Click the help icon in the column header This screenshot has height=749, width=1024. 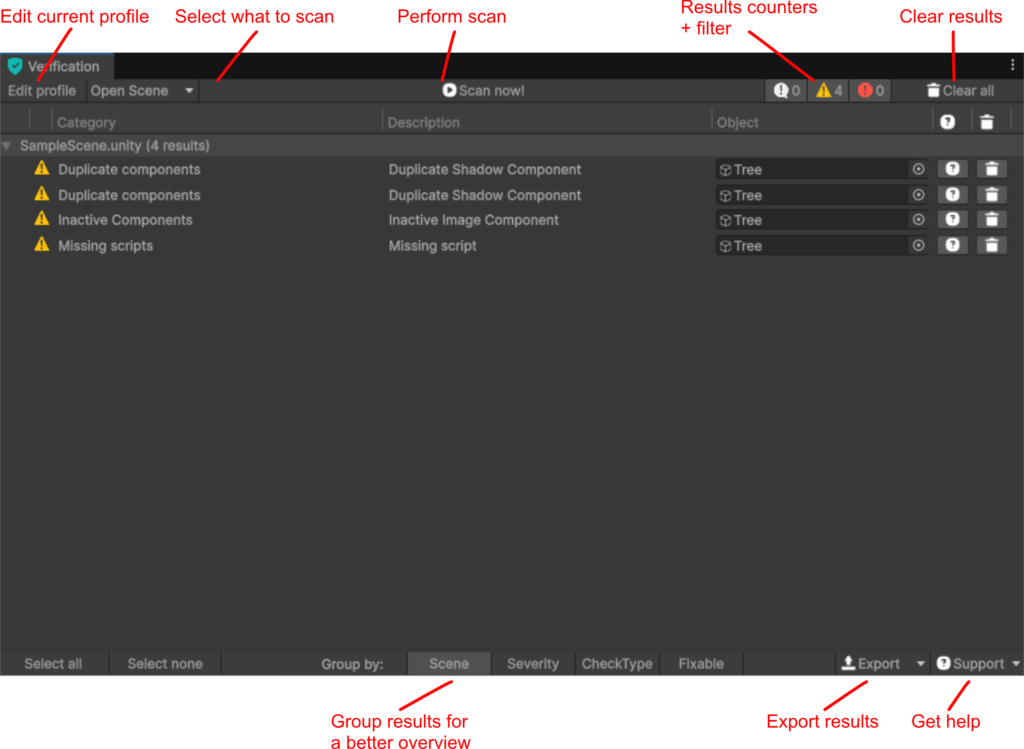(947, 122)
